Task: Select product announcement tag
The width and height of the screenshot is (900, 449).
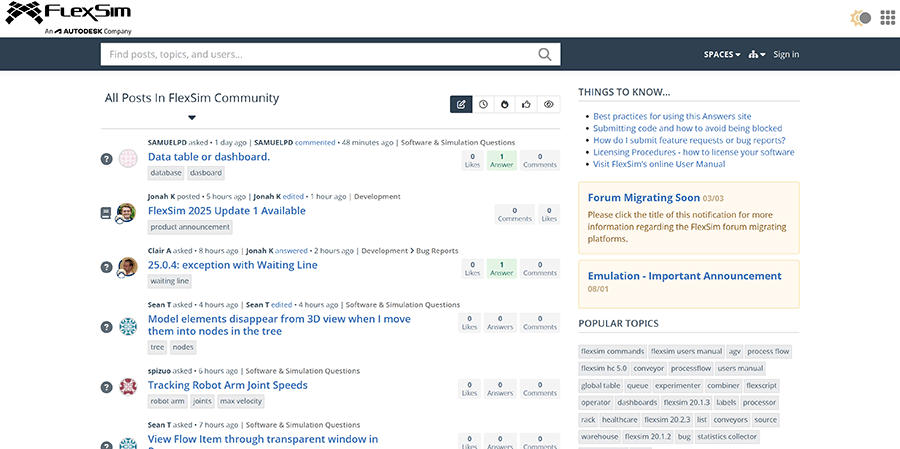Action: [x=190, y=227]
